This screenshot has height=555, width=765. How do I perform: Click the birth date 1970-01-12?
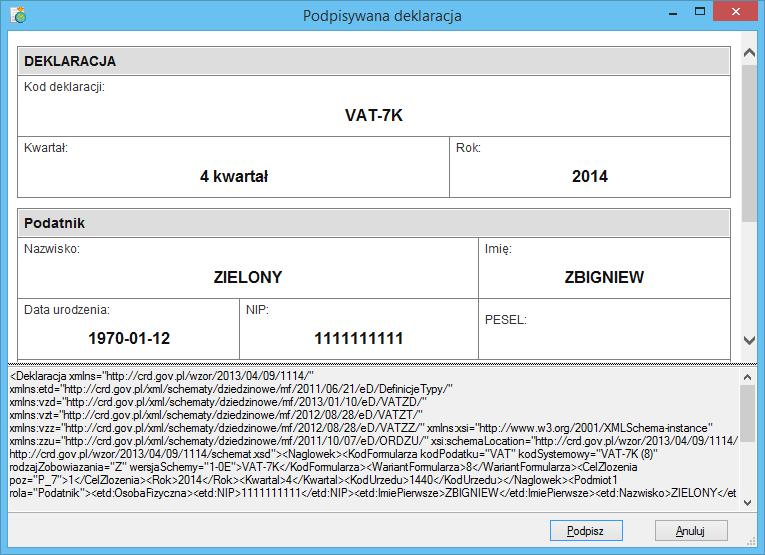pyautogui.click(x=129, y=338)
